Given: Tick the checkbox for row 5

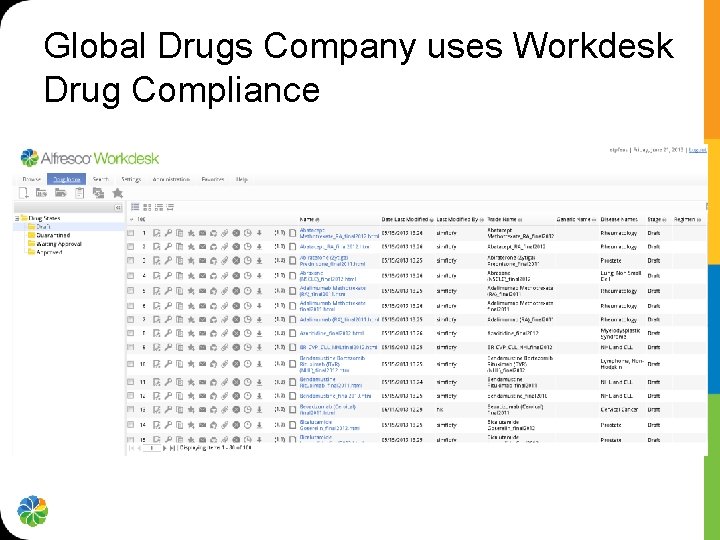Looking at the screenshot, I should (131, 291).
